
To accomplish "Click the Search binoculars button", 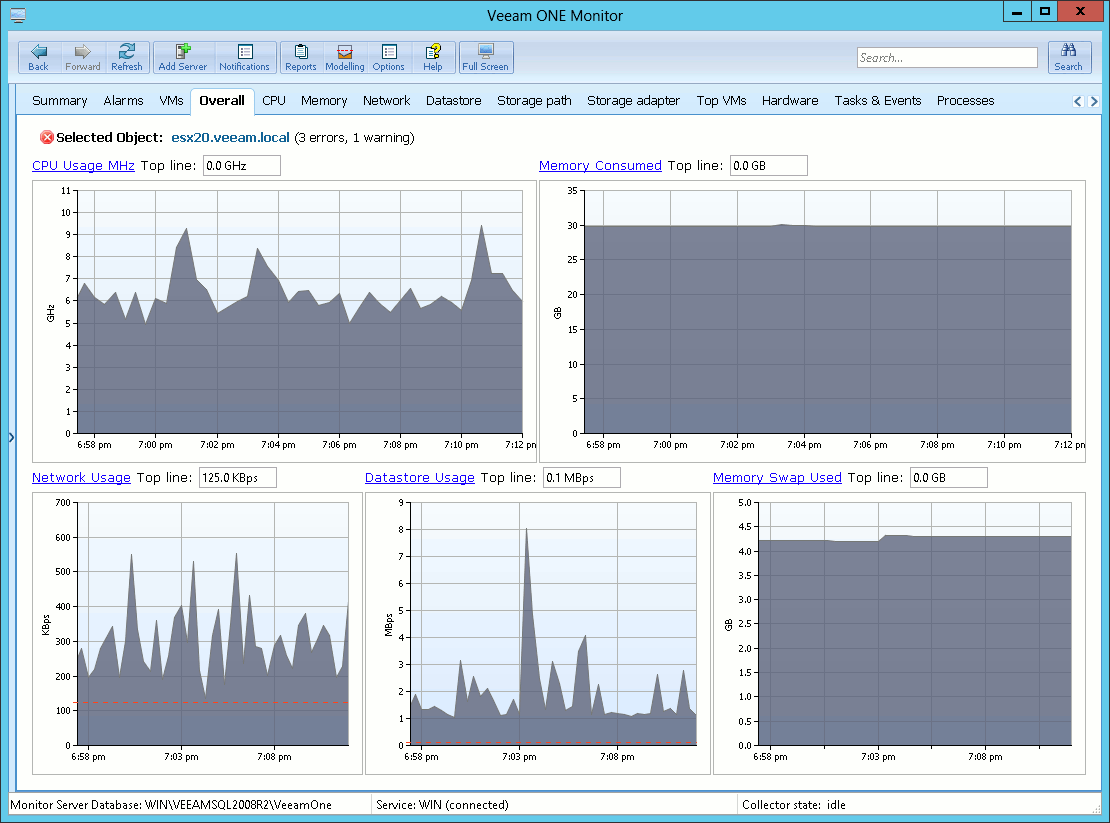I will pyautogui.click(x=1068, y=57).
